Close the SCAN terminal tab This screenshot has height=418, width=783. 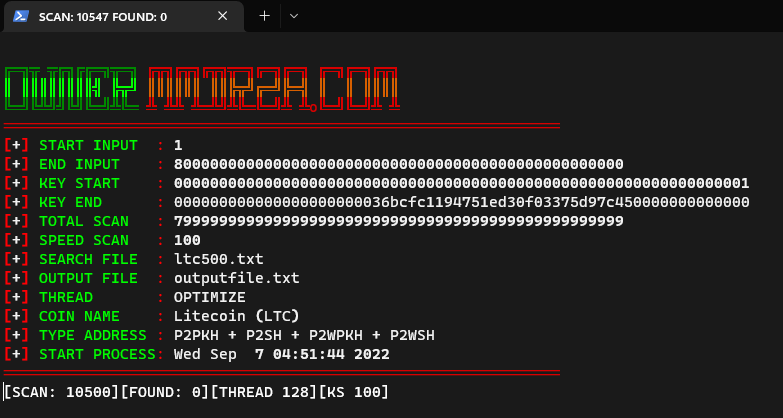[x=224, y=17]
